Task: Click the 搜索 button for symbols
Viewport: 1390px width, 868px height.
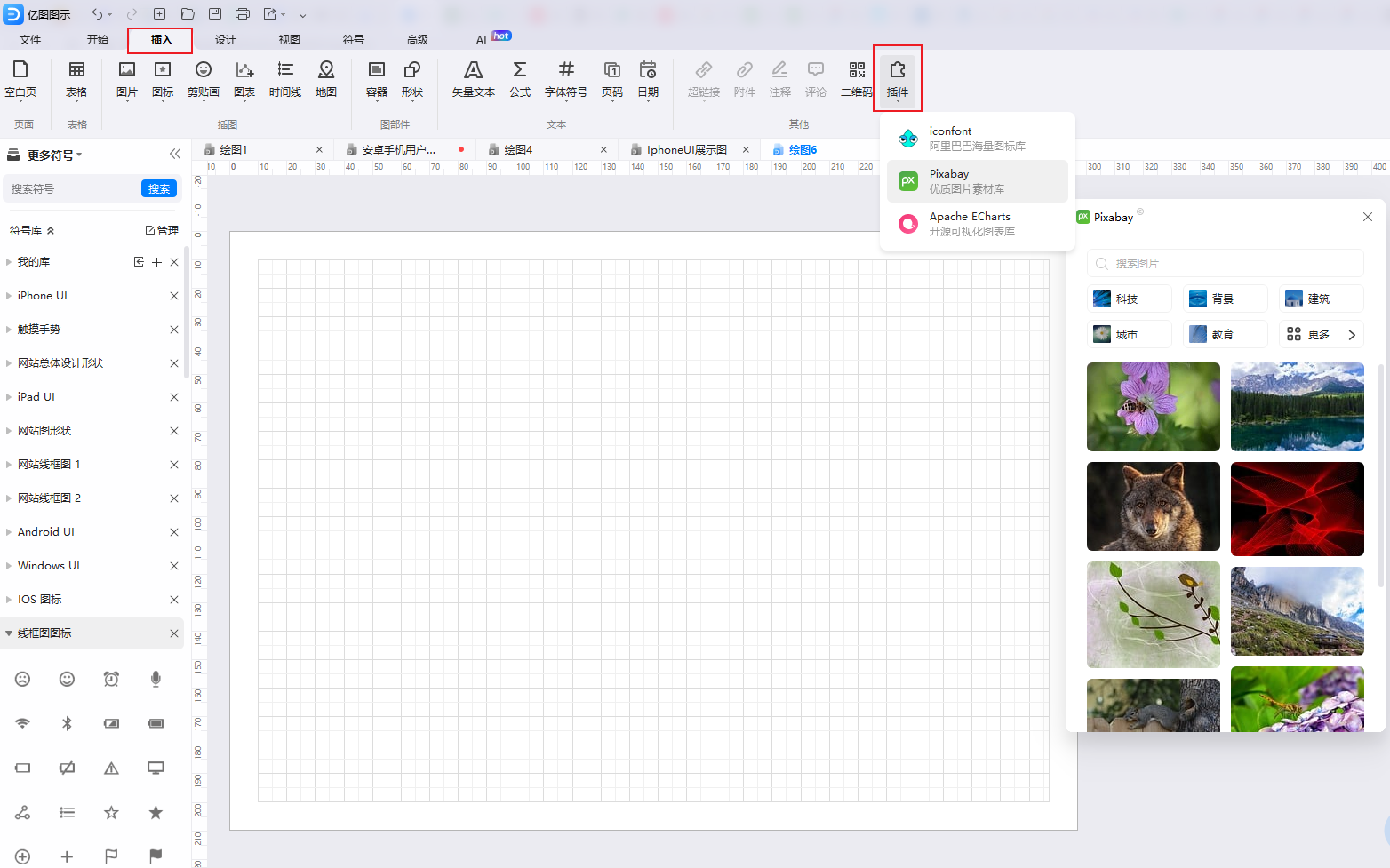Action: (x=159, y=188)
